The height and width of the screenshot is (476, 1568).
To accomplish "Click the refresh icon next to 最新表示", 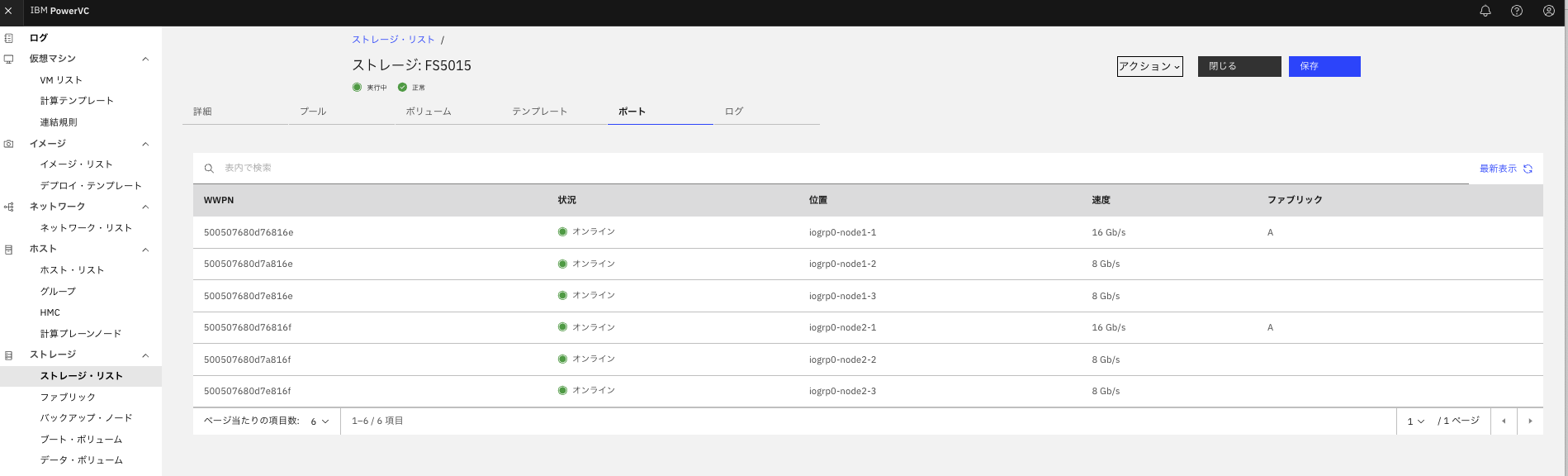I will click(1528, 169).
